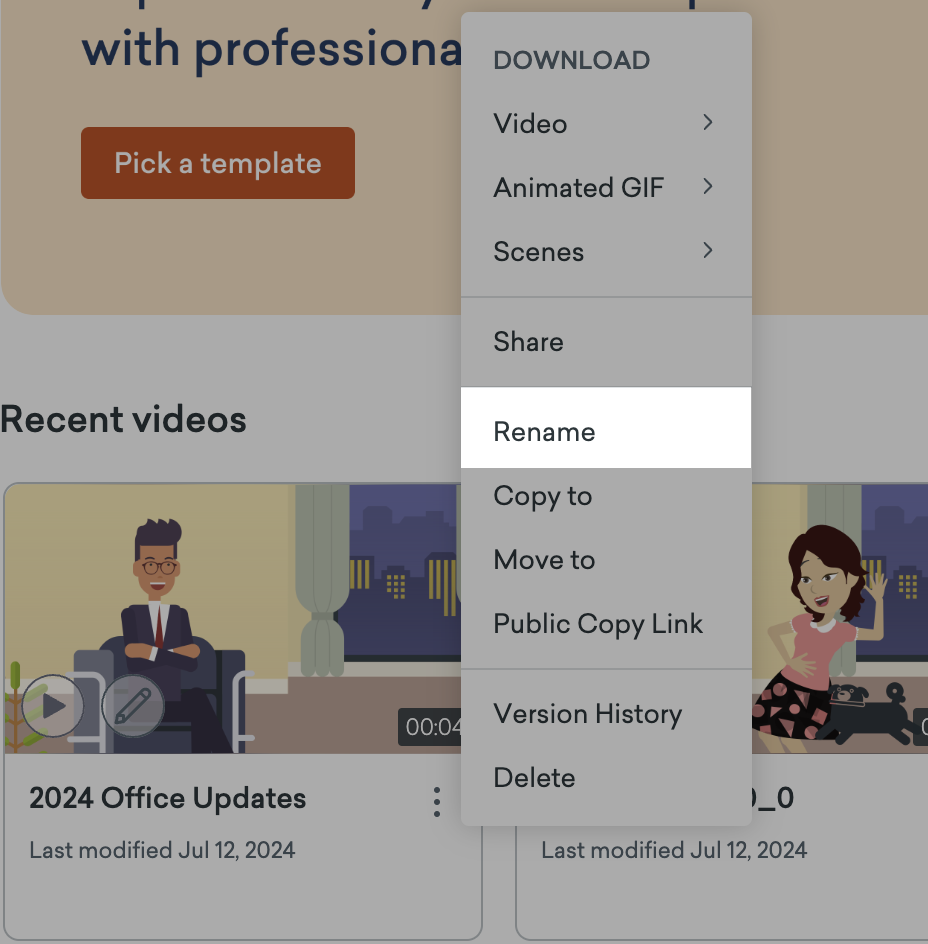This screenshot has width=928, height=944.
Task: Expand the Animated GIF submenu arrow
Action: [708, 187]
